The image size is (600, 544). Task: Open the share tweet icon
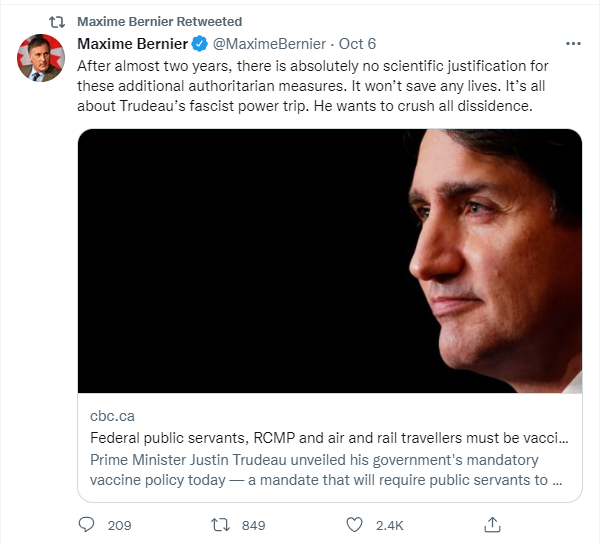point(492,524)
